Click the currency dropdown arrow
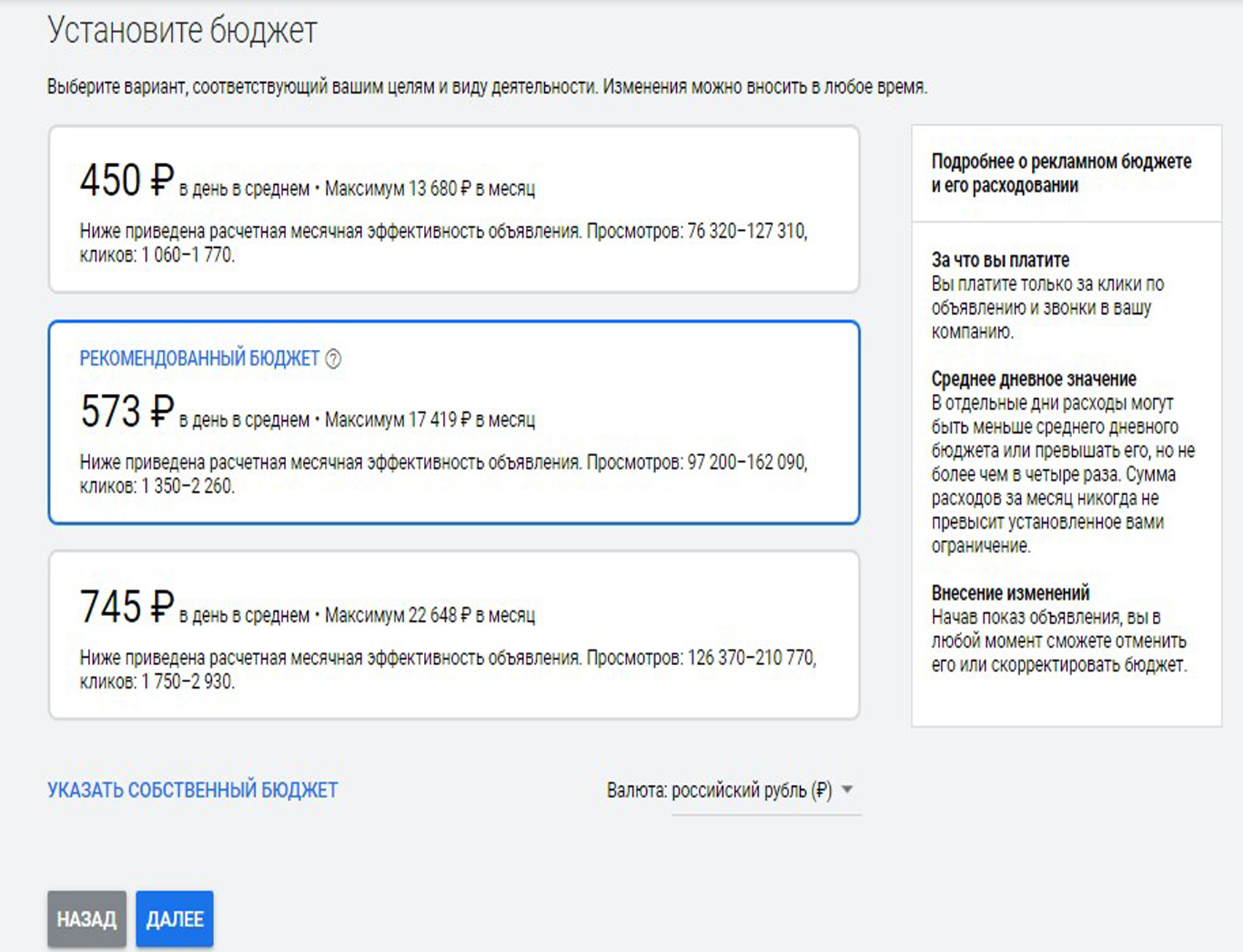This screenshot has width=1243, height=952. click(x=847, y=790)
